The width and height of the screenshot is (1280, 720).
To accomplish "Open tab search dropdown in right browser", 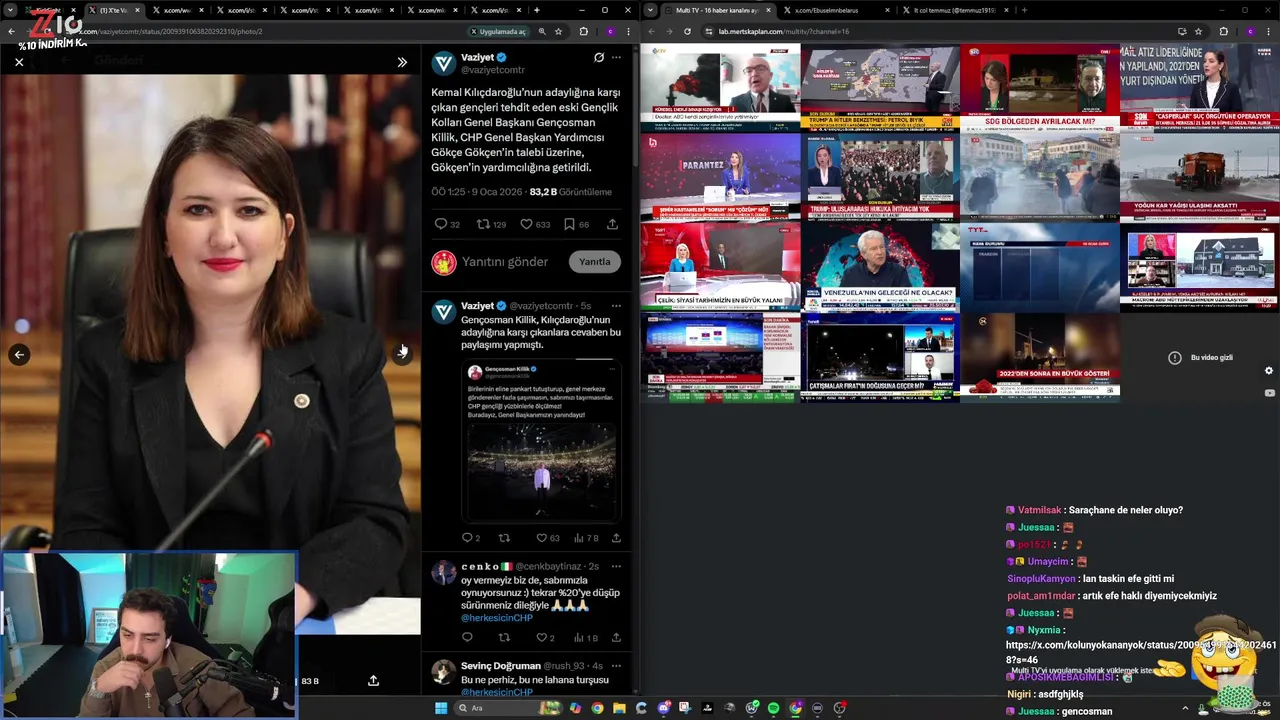I will pos(651,10).
